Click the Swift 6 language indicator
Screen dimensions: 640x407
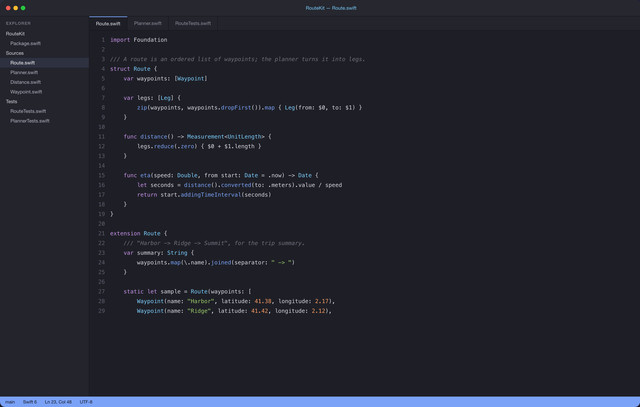[x=30, y=402]
